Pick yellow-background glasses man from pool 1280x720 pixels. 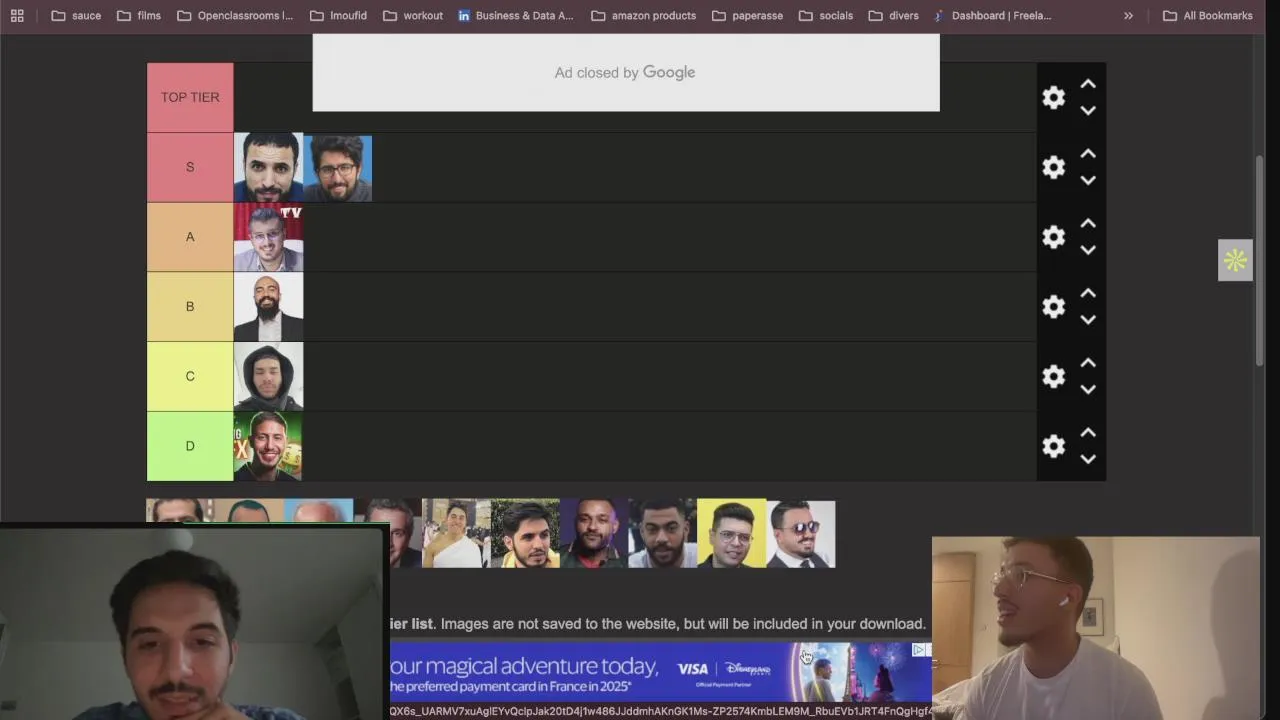coord(732,533)
